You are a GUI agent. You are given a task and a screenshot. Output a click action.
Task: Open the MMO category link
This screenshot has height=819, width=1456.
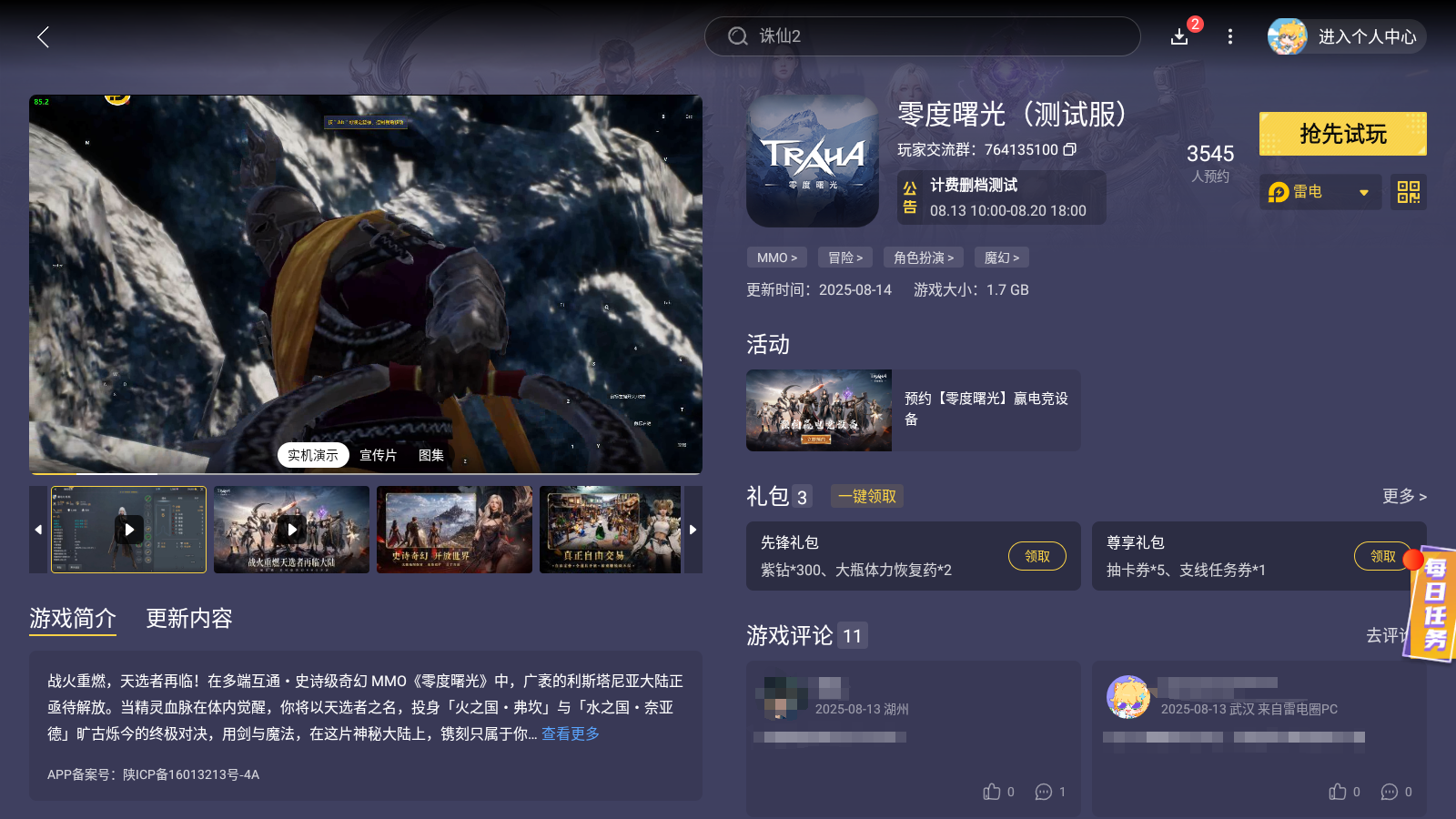pyautogui.click(x=776, y=258)
